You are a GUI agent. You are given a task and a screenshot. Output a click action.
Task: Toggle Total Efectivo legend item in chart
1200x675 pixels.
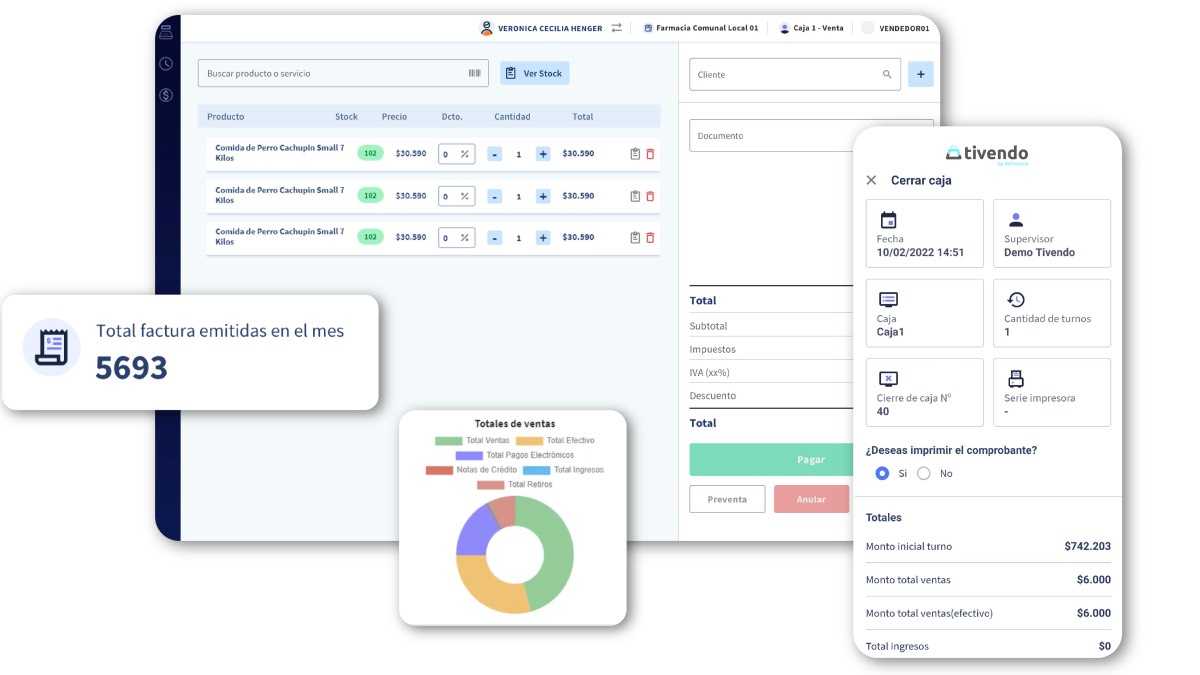coord(556,440)
